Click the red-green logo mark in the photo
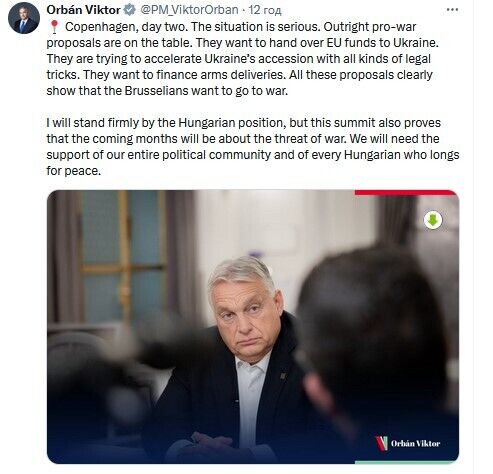This screenshot has height=474, width=493. (x=381, y=443)
